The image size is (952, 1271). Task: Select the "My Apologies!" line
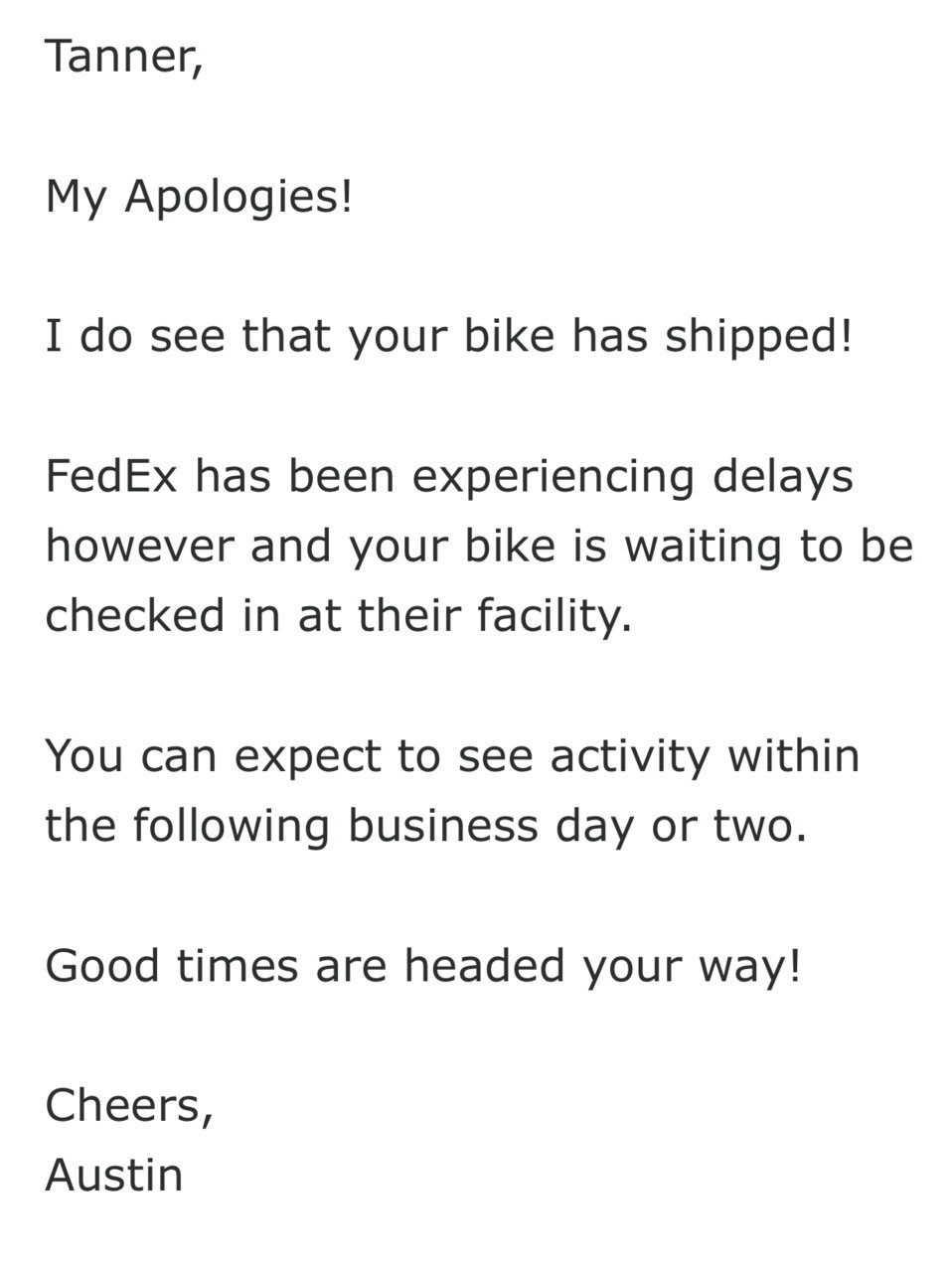pos(199,198)
